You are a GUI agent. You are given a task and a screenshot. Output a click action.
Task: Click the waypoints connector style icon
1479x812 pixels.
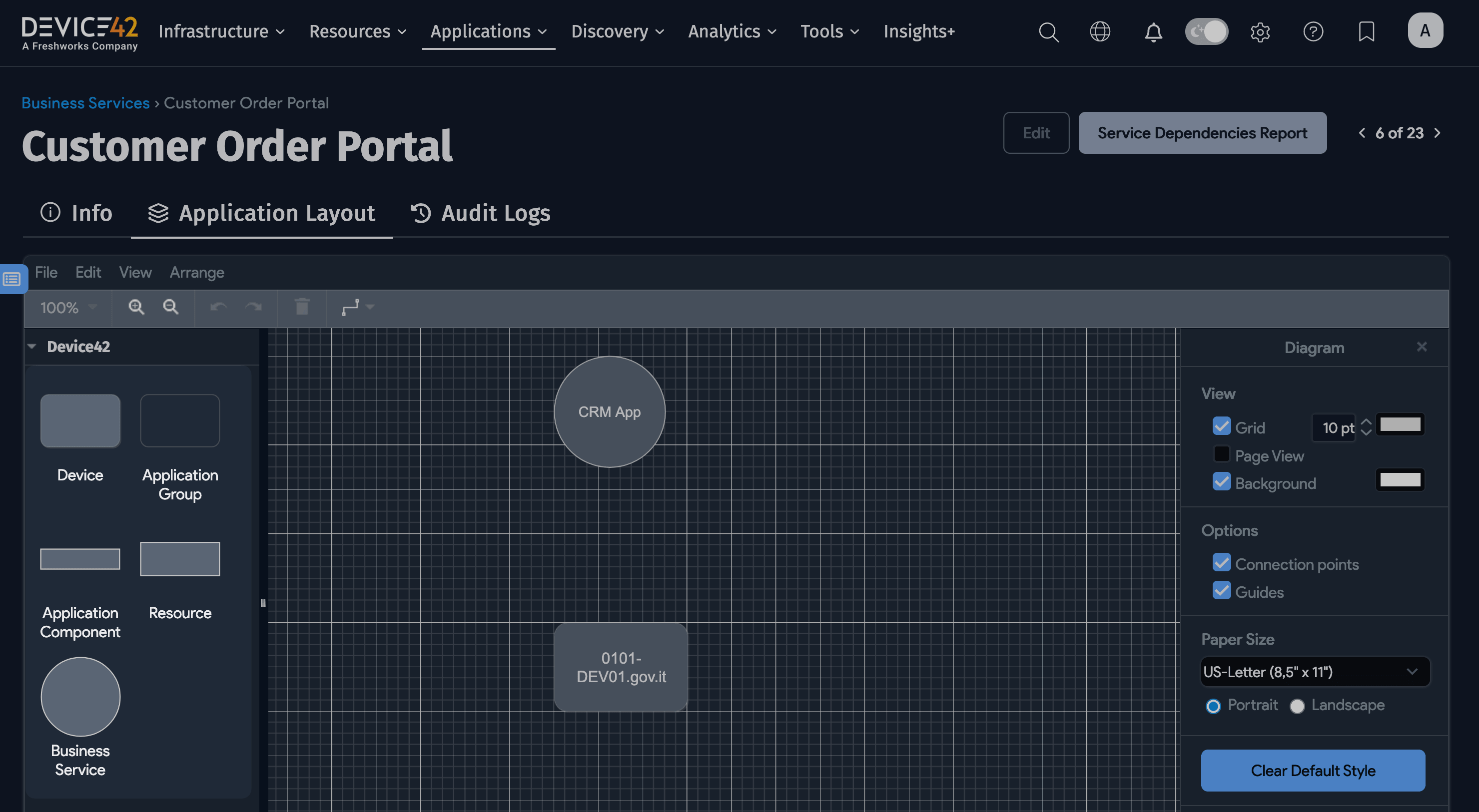tap(351, 307)
